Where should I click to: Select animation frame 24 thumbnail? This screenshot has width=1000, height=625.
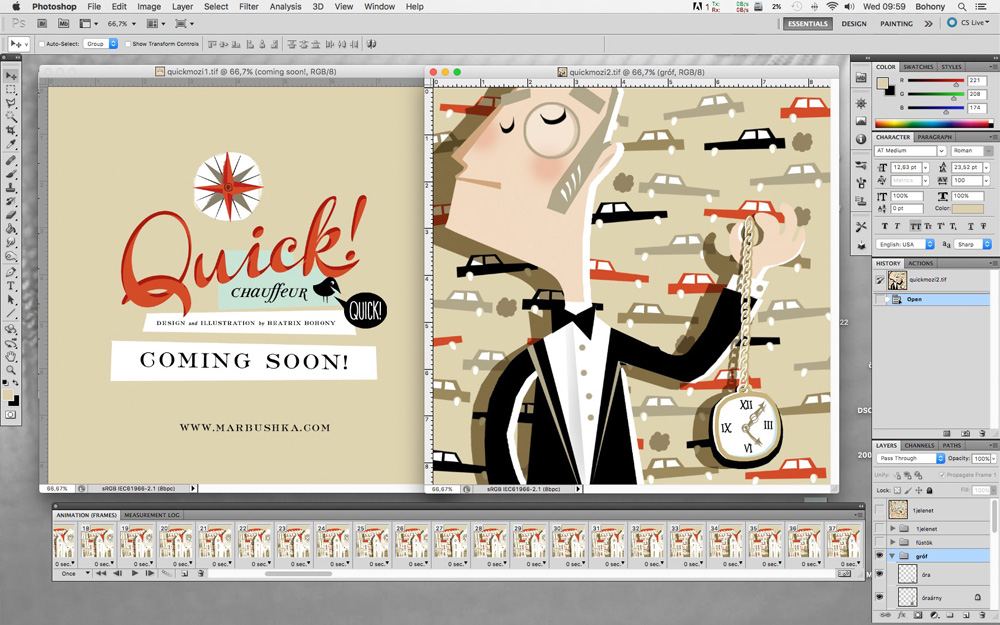[x=332, y=543]
